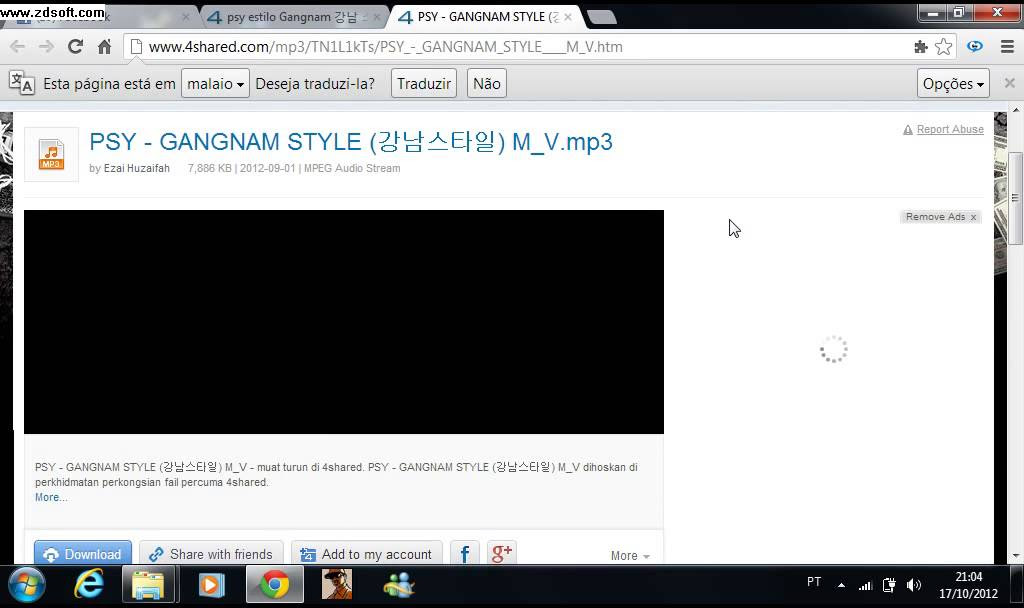Click the PT language indicator in the tray
Screen dimensions: 1024x608
click(814, 581)
